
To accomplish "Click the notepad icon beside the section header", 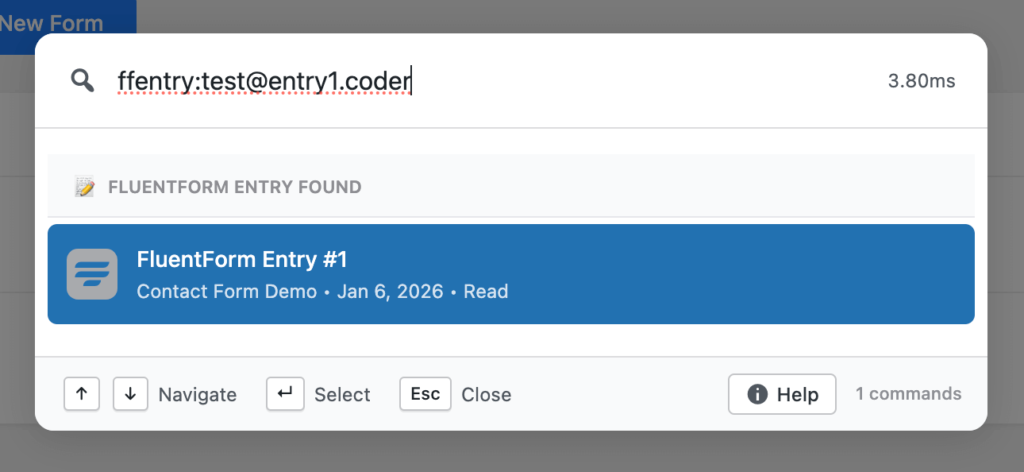I will (85, 187).
